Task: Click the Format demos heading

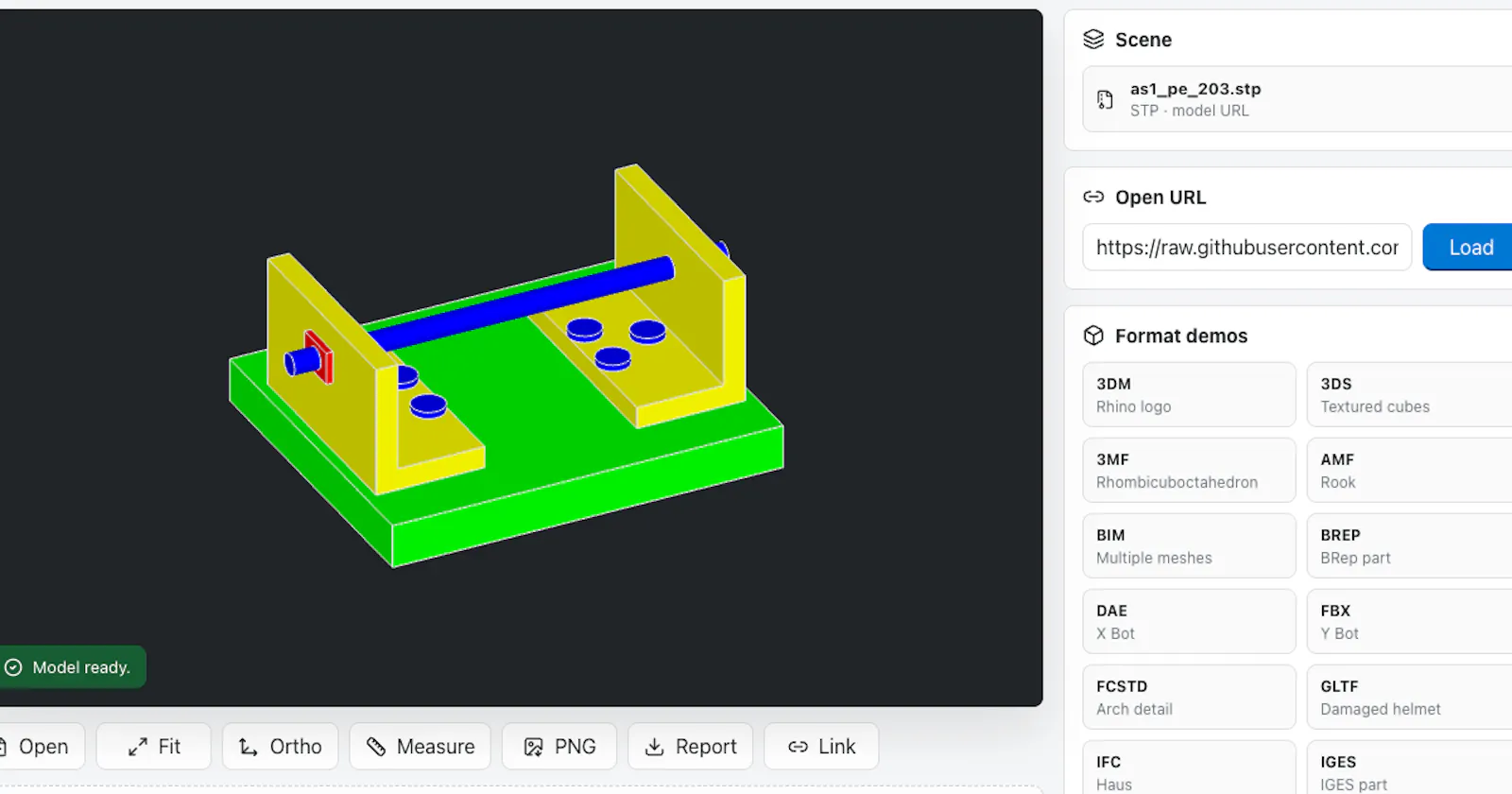Action: [1181, 336]
